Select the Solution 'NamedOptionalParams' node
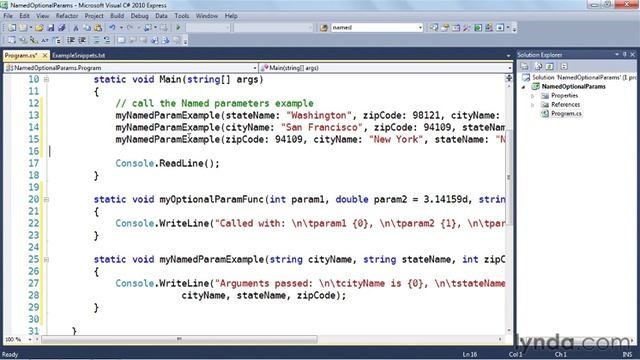This screenshot has width=640, height=360. tap(583, 78)
